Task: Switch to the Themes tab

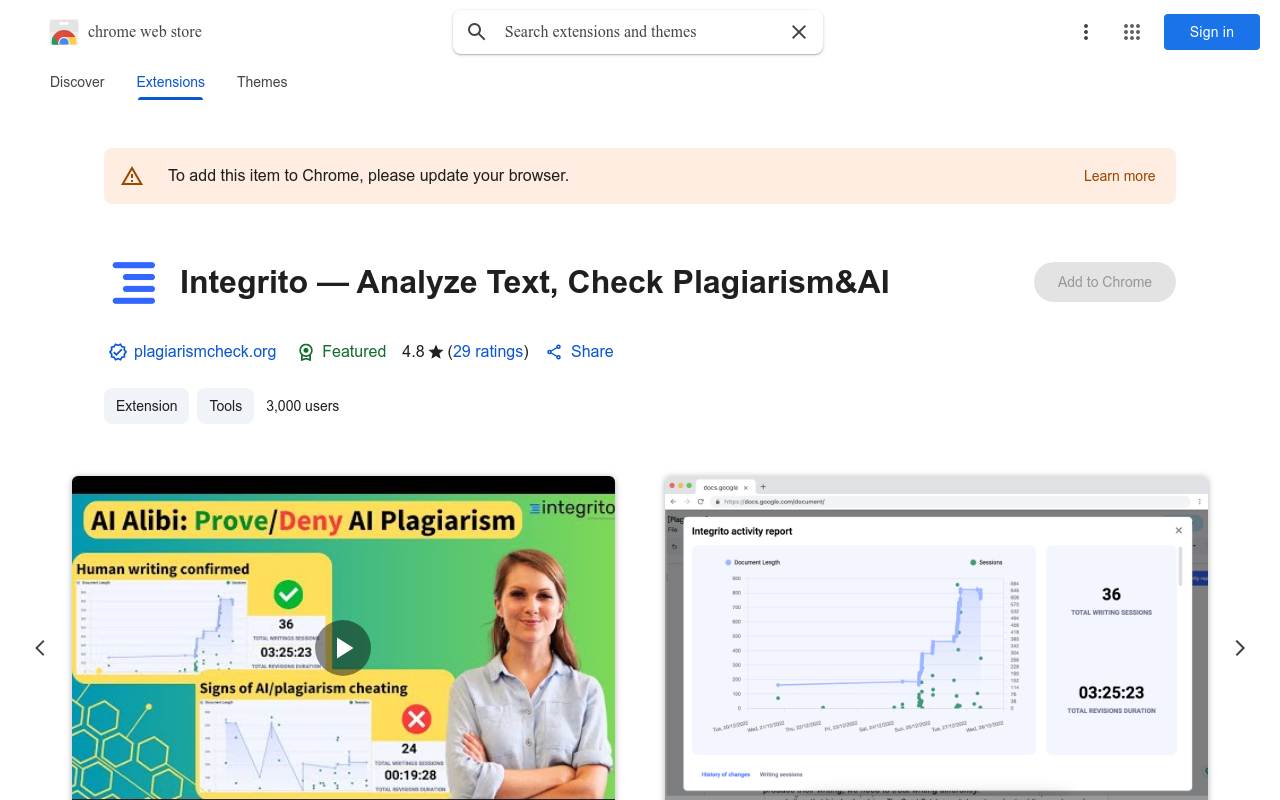Action: 262,82
